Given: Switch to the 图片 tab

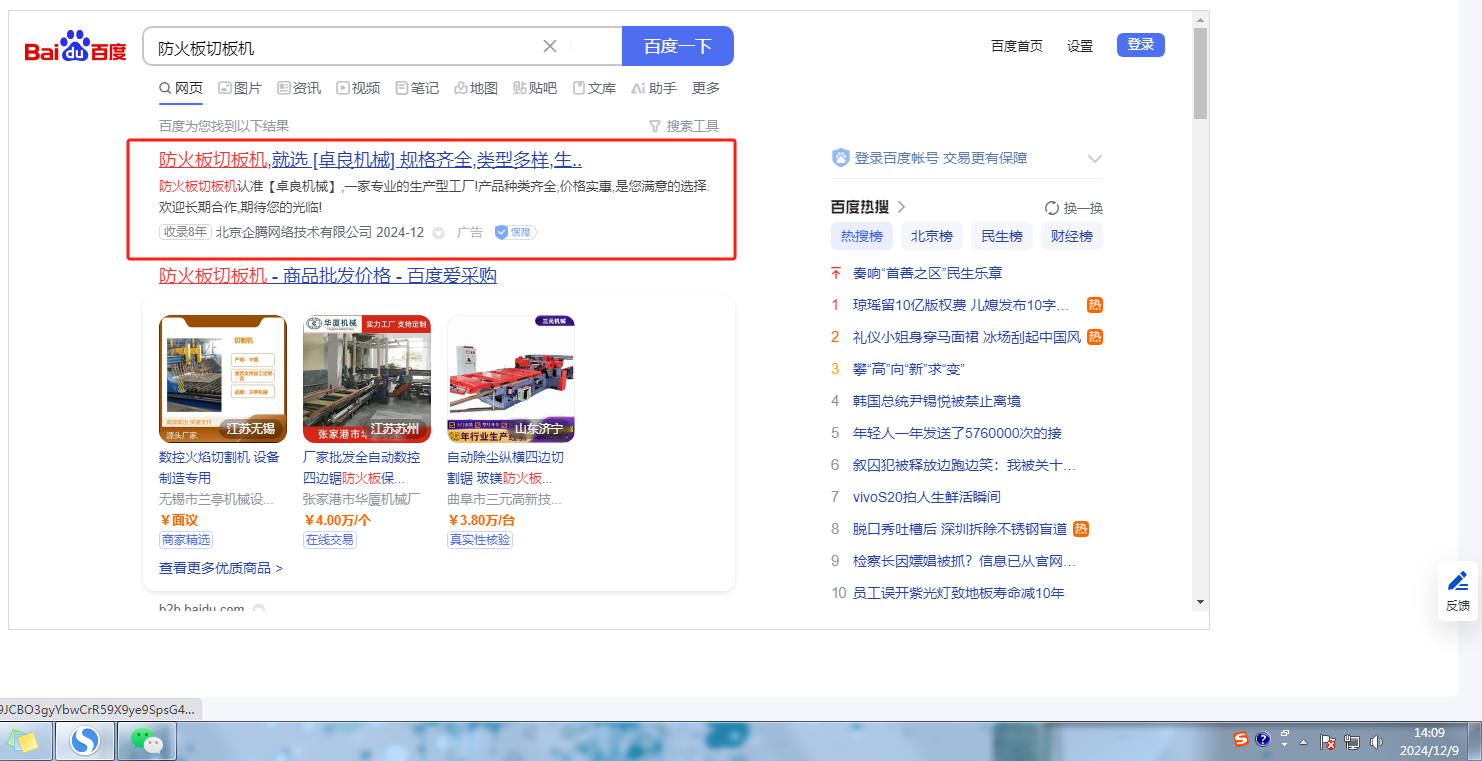Looking at the screenshot, I should click(x=240, y=88).
